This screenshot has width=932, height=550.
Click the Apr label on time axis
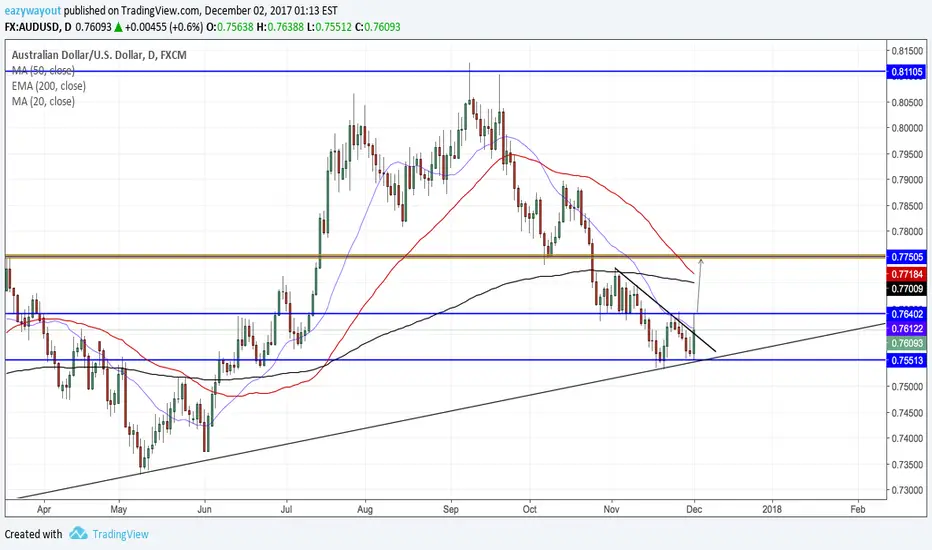tap(43, 509)
